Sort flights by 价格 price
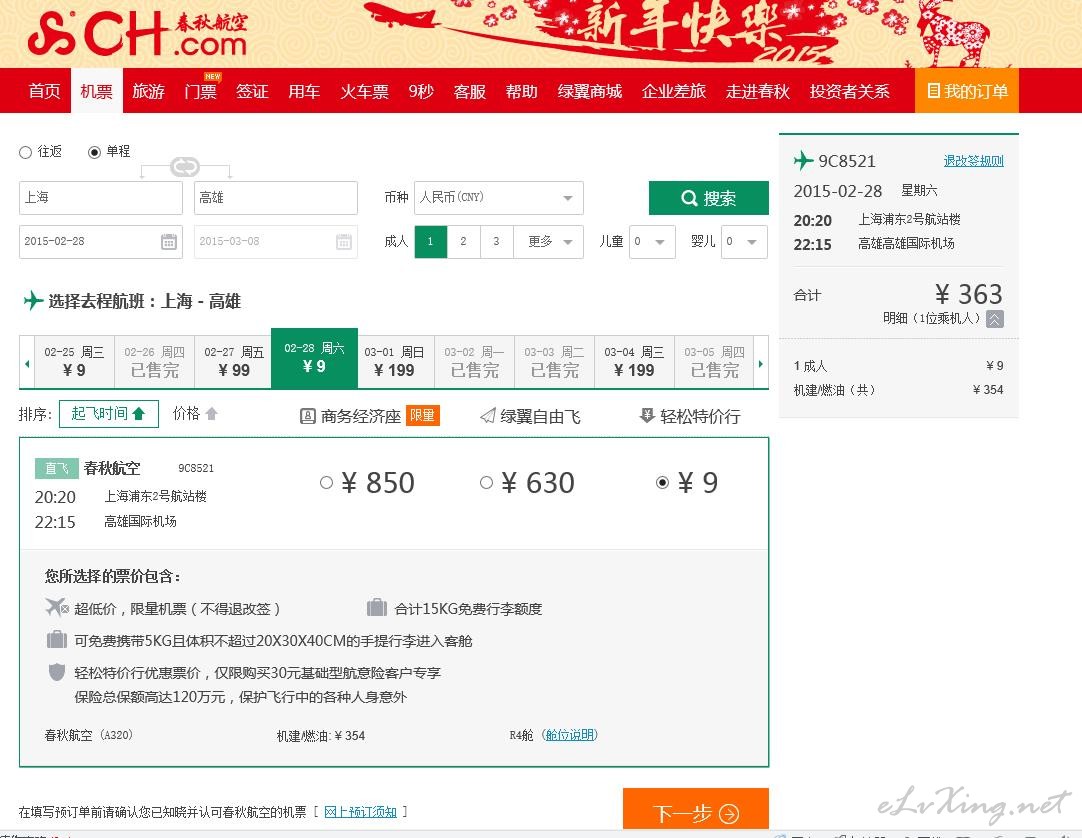 click(195, 413)
